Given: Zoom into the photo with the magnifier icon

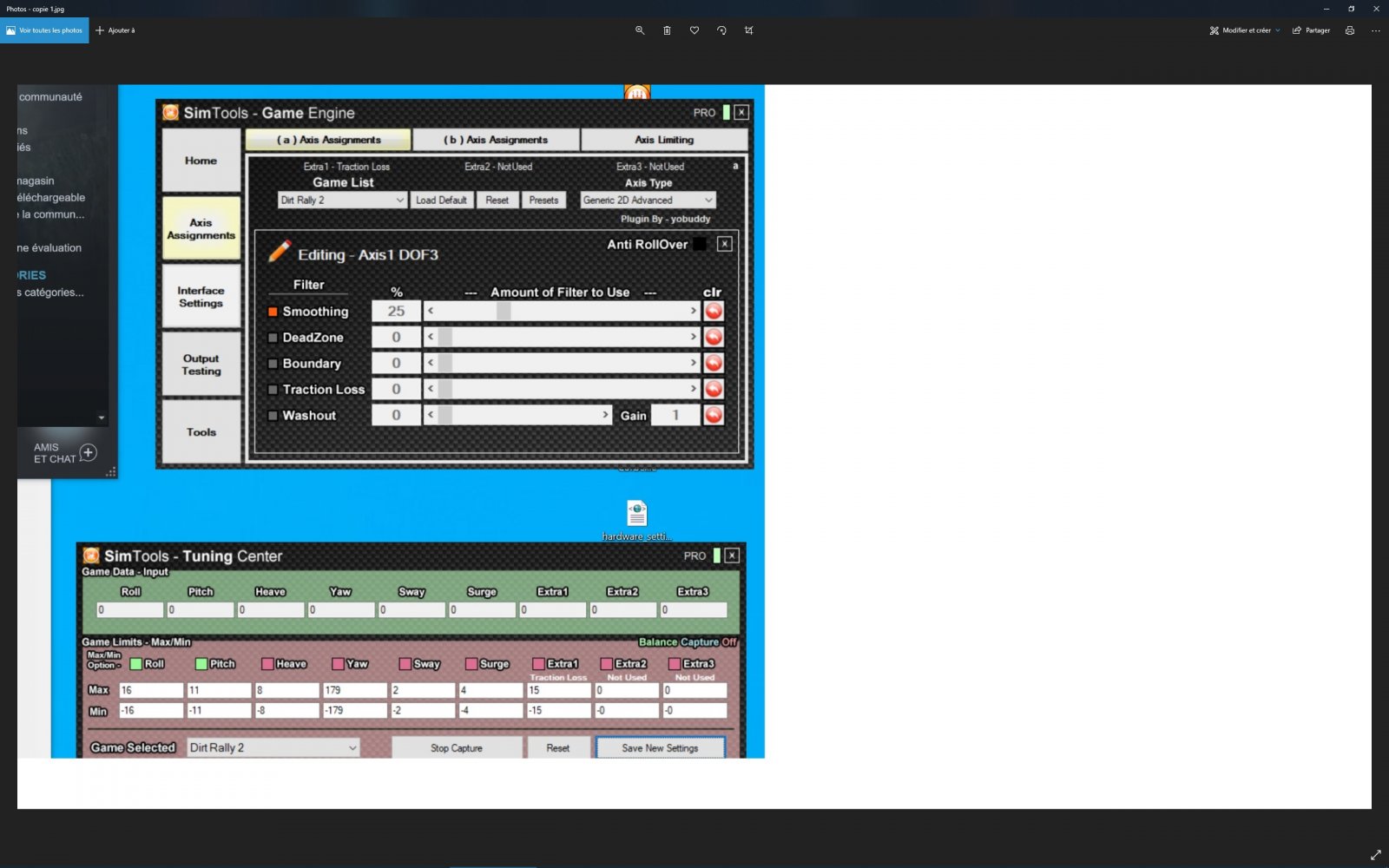Looking at the screenshot, I should [x=640, y=30].
